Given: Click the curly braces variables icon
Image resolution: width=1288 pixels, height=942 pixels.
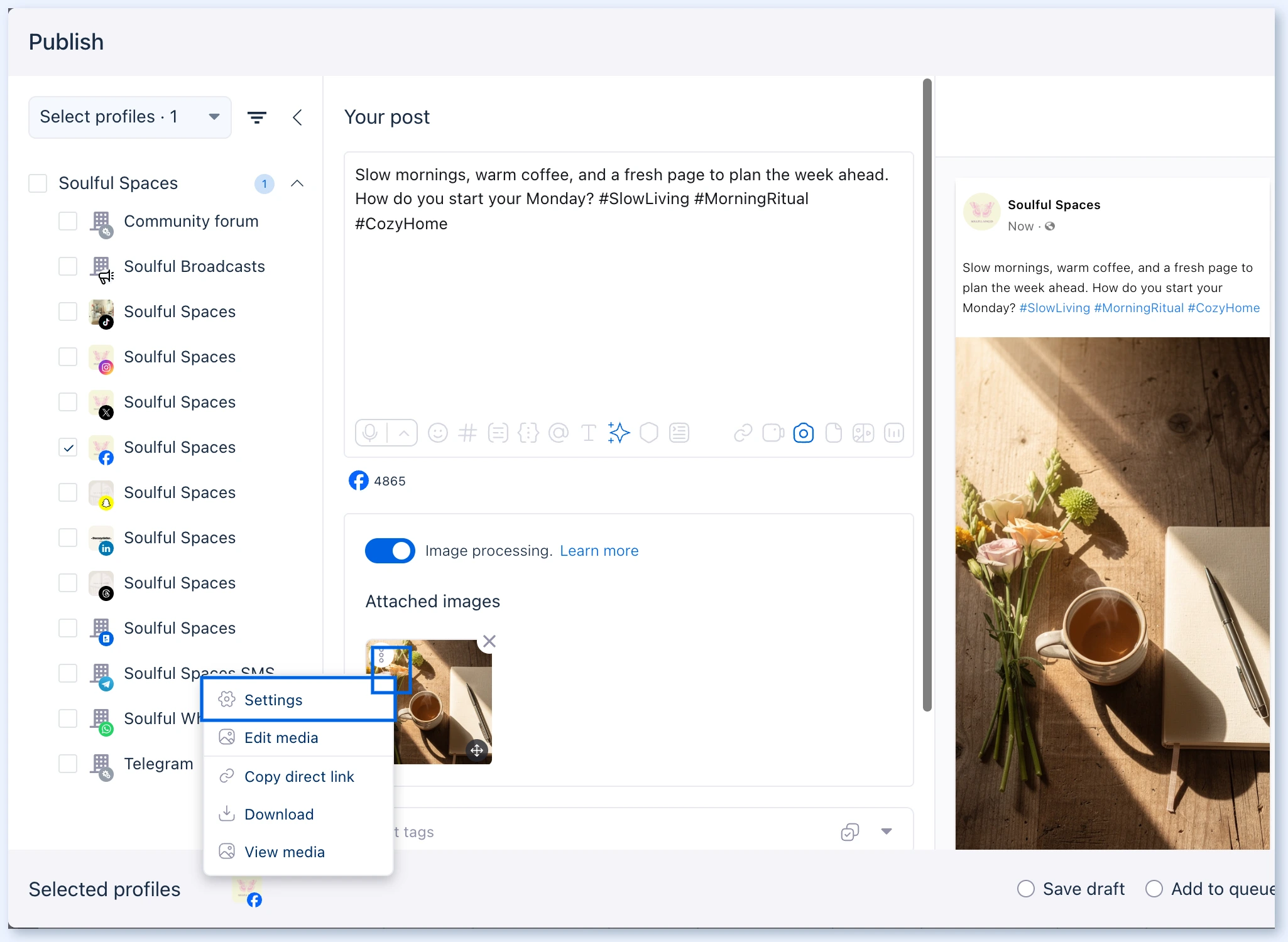Looking at the screenshot, I should coord(528,433).
